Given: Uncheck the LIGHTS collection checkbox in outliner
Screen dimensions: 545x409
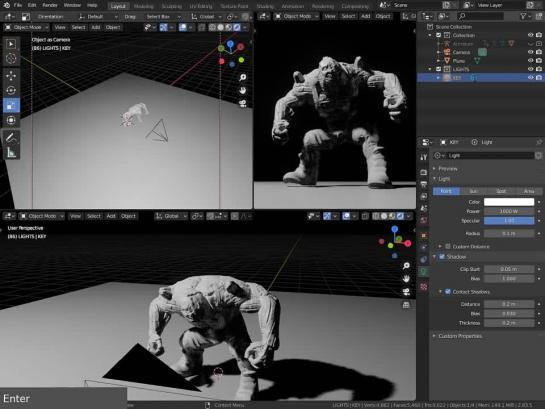Looking at the screenshot, I should tap(438, 69).
